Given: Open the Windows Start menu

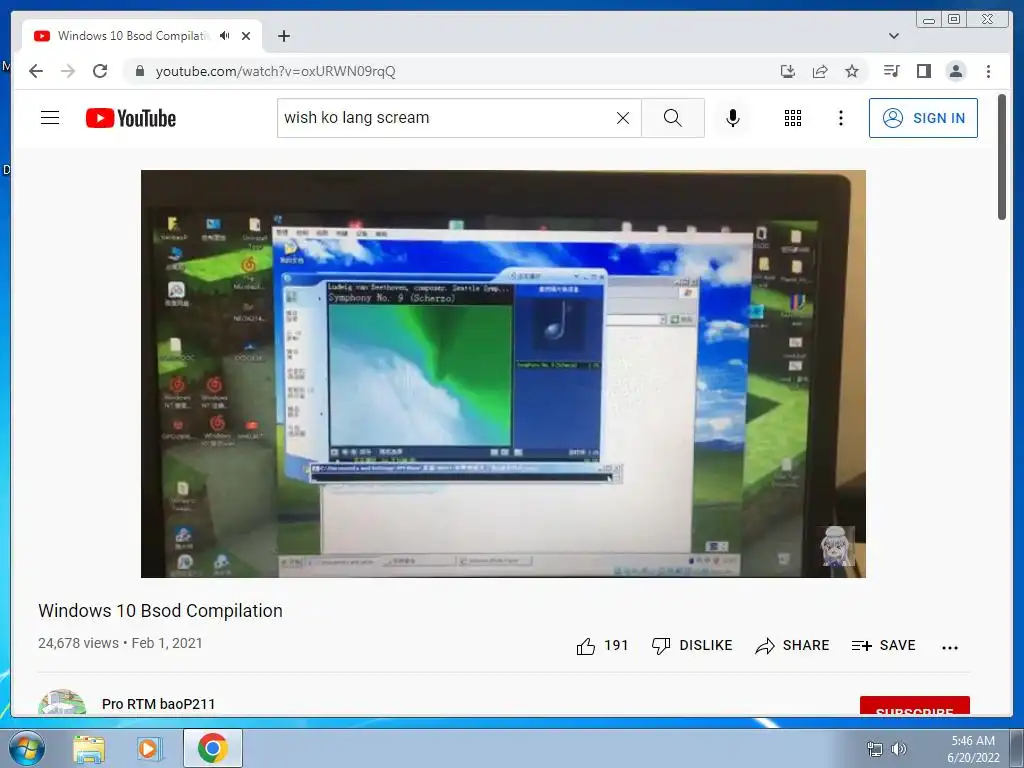Looking at the screenshot, I should pyautogui.click(x=26, y=748).
